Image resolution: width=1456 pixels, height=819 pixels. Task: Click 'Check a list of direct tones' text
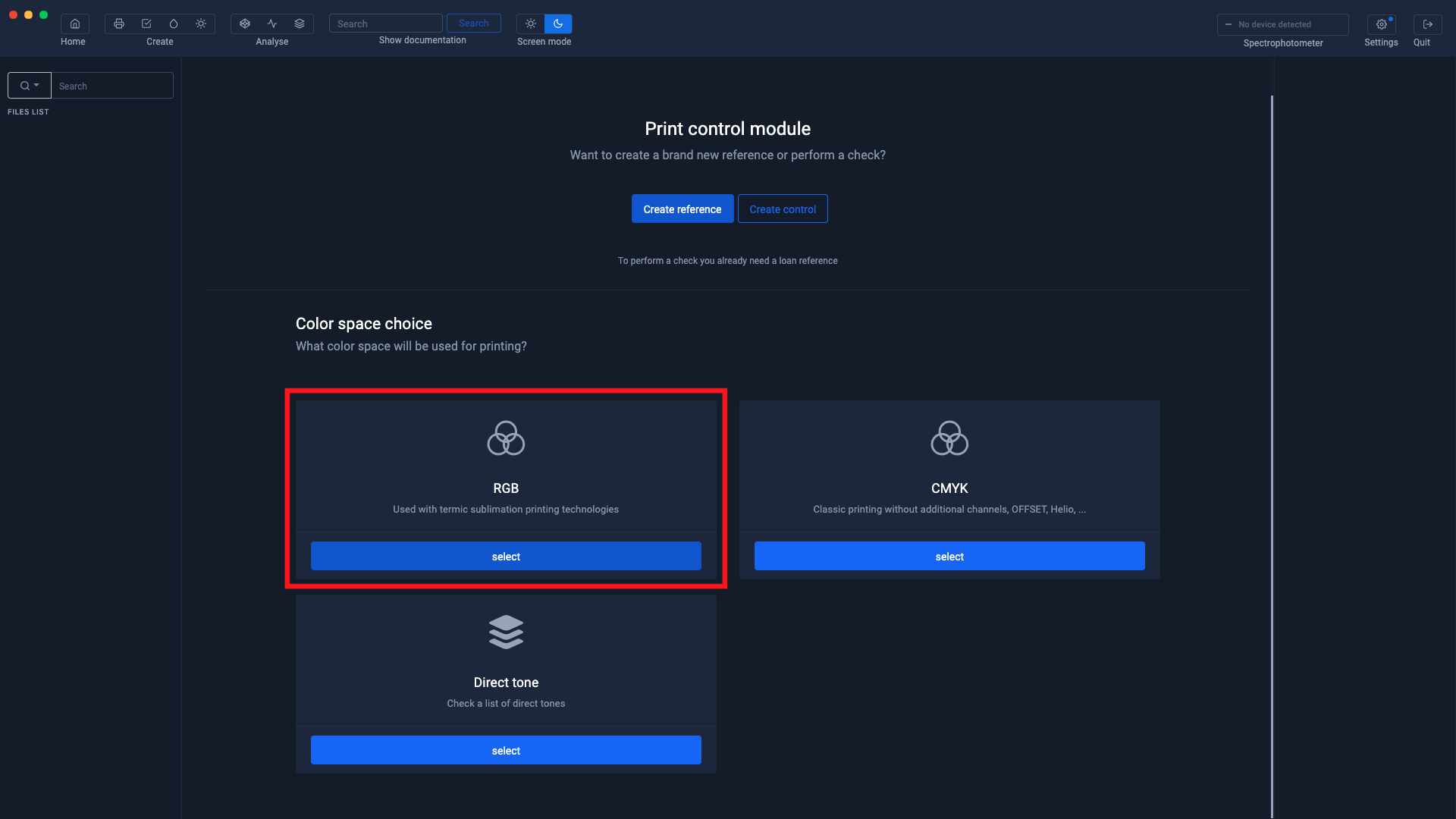506,704
